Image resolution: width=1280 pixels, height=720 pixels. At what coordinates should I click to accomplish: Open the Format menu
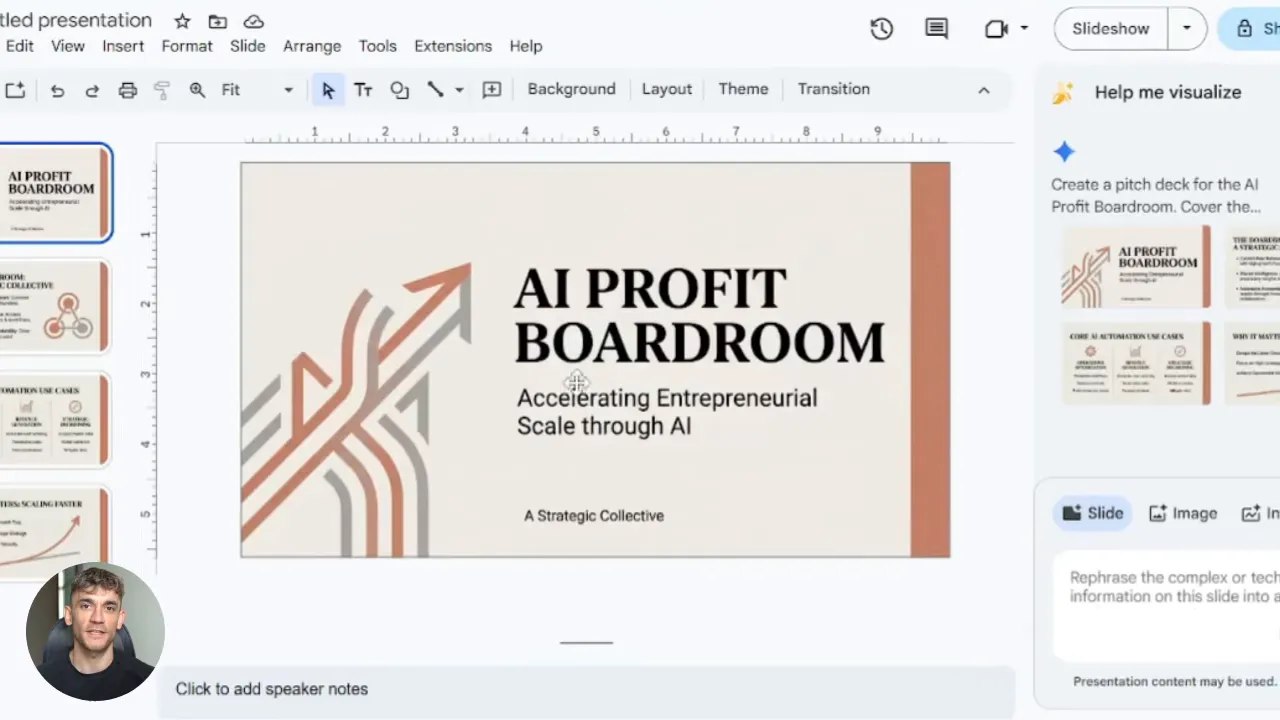pyautogui.click(x=187, y=46)
